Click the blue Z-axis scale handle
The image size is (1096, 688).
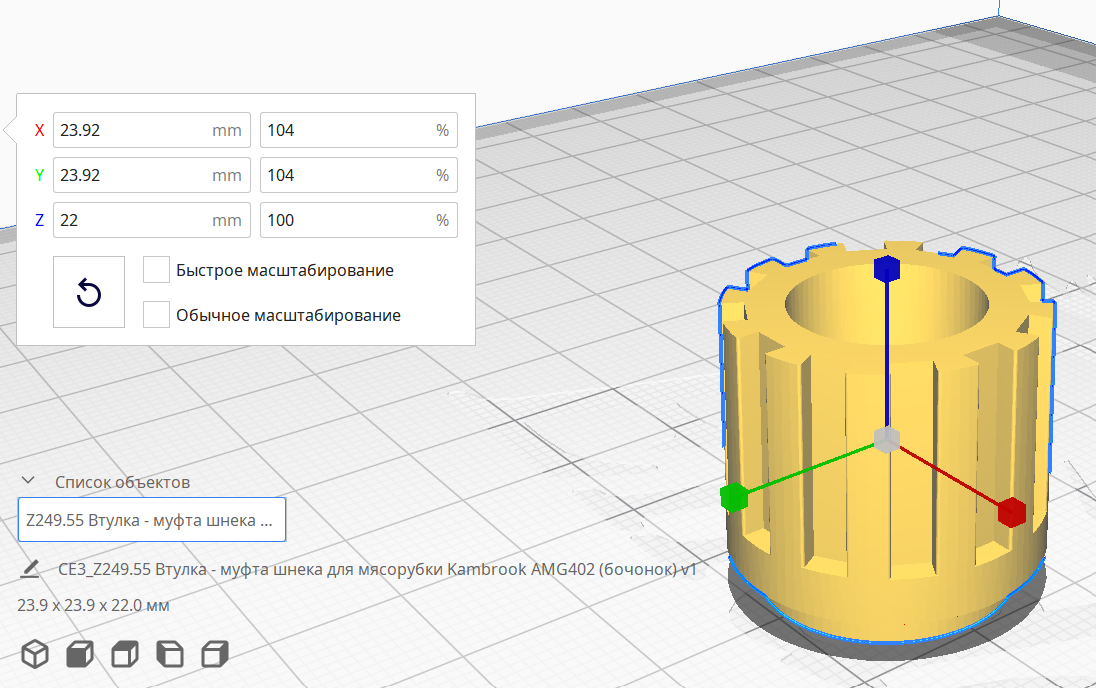[887, 269]
